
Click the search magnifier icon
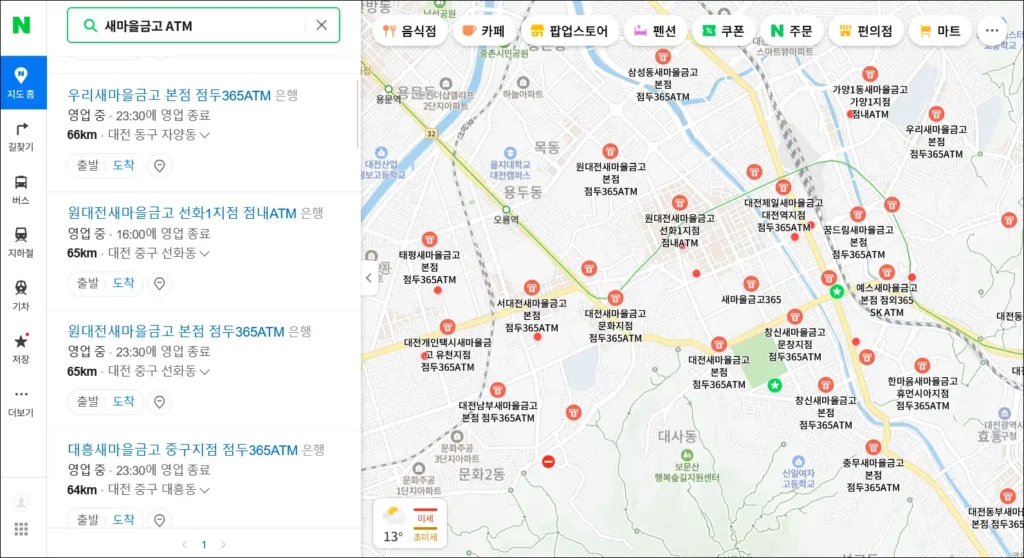point(90,25)
